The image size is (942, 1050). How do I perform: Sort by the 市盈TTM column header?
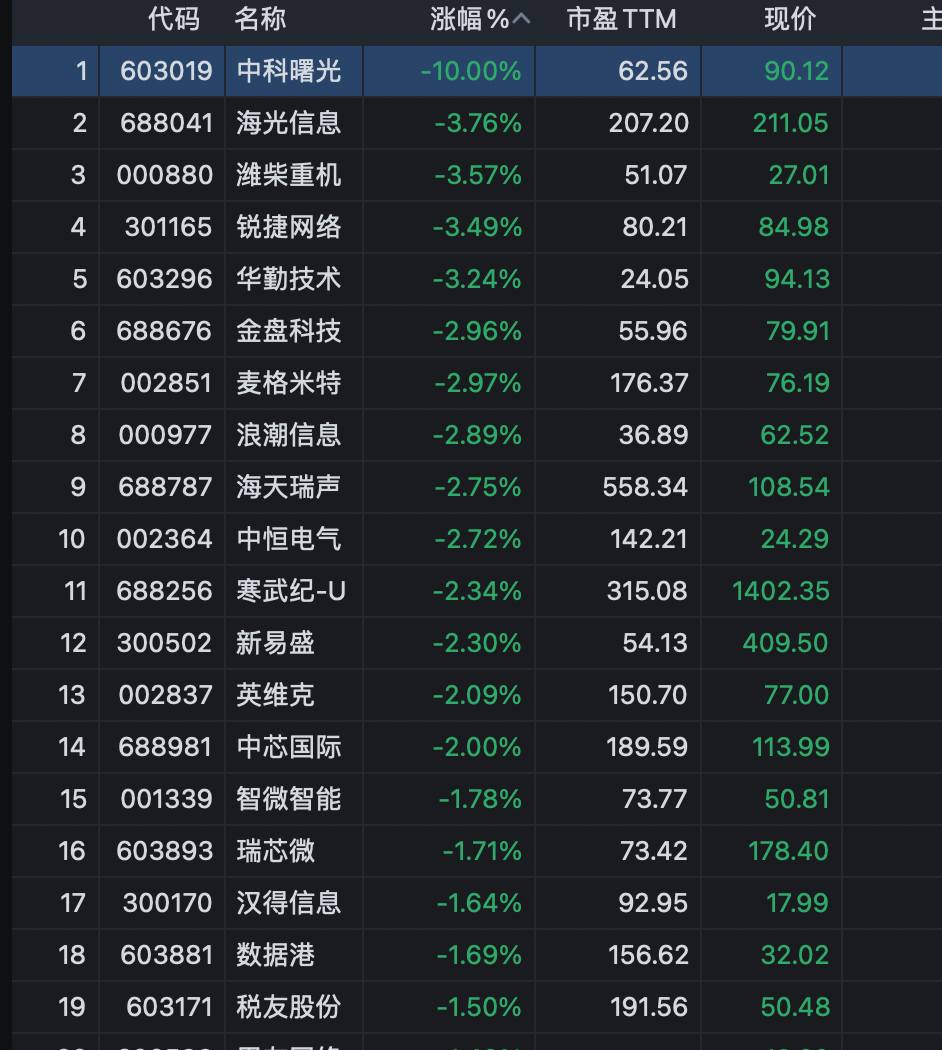click(621, 19)
